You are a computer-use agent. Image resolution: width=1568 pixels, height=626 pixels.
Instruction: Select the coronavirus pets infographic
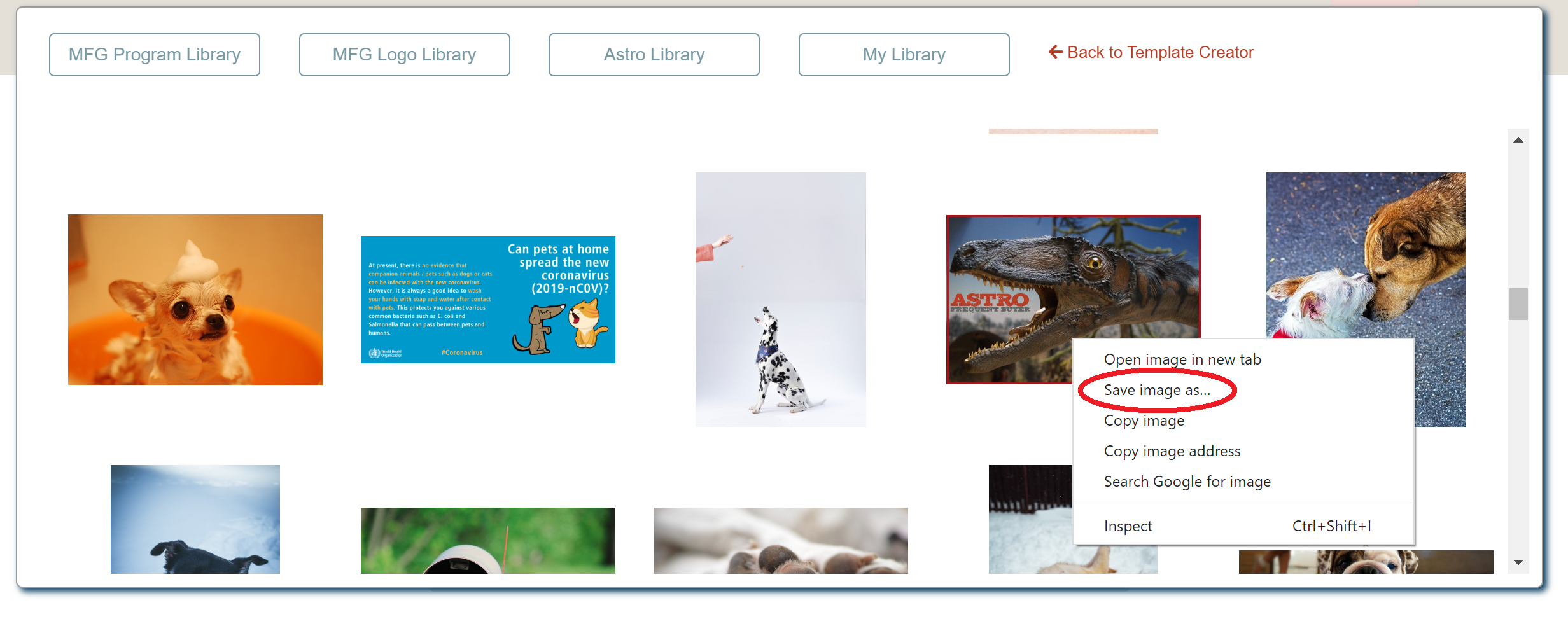[488, 300]
